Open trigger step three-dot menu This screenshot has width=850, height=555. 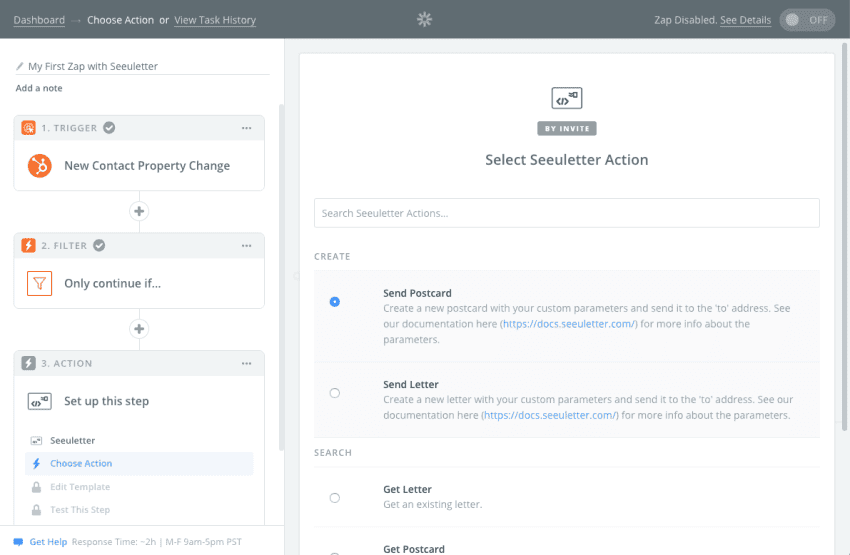coord(247,128)
